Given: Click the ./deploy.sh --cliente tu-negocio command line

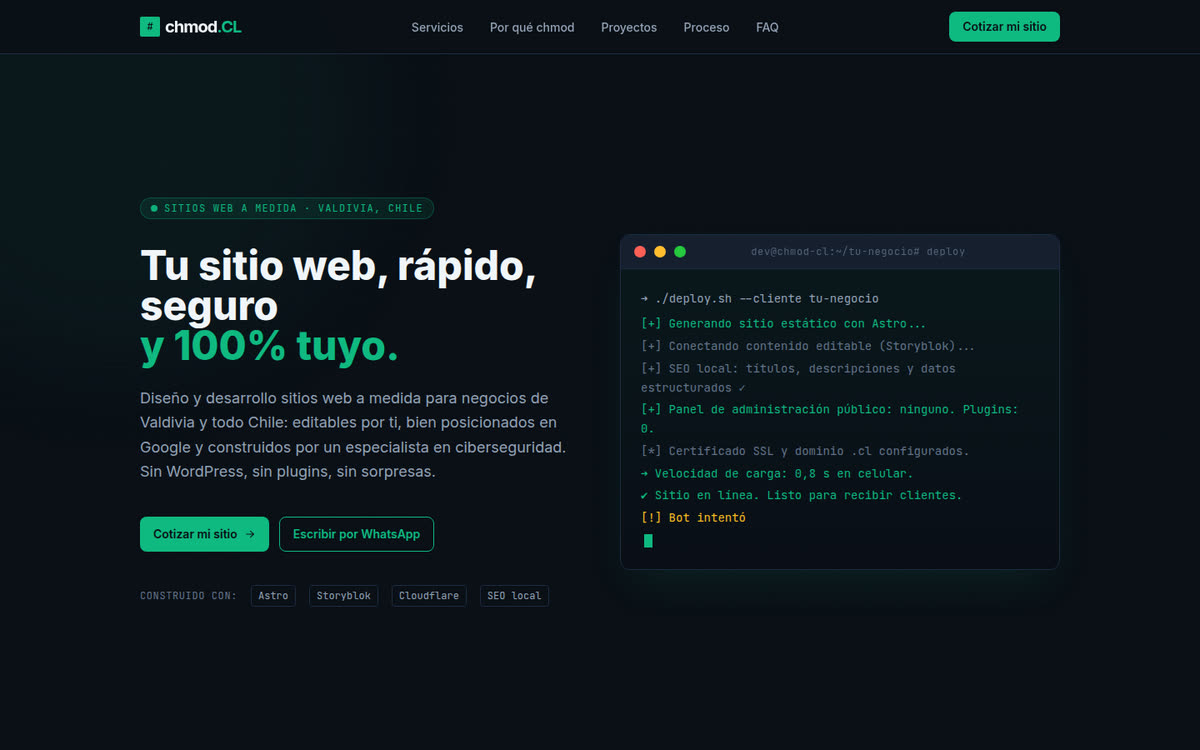Looking at the screenshot, I should [x=760, y=299].
